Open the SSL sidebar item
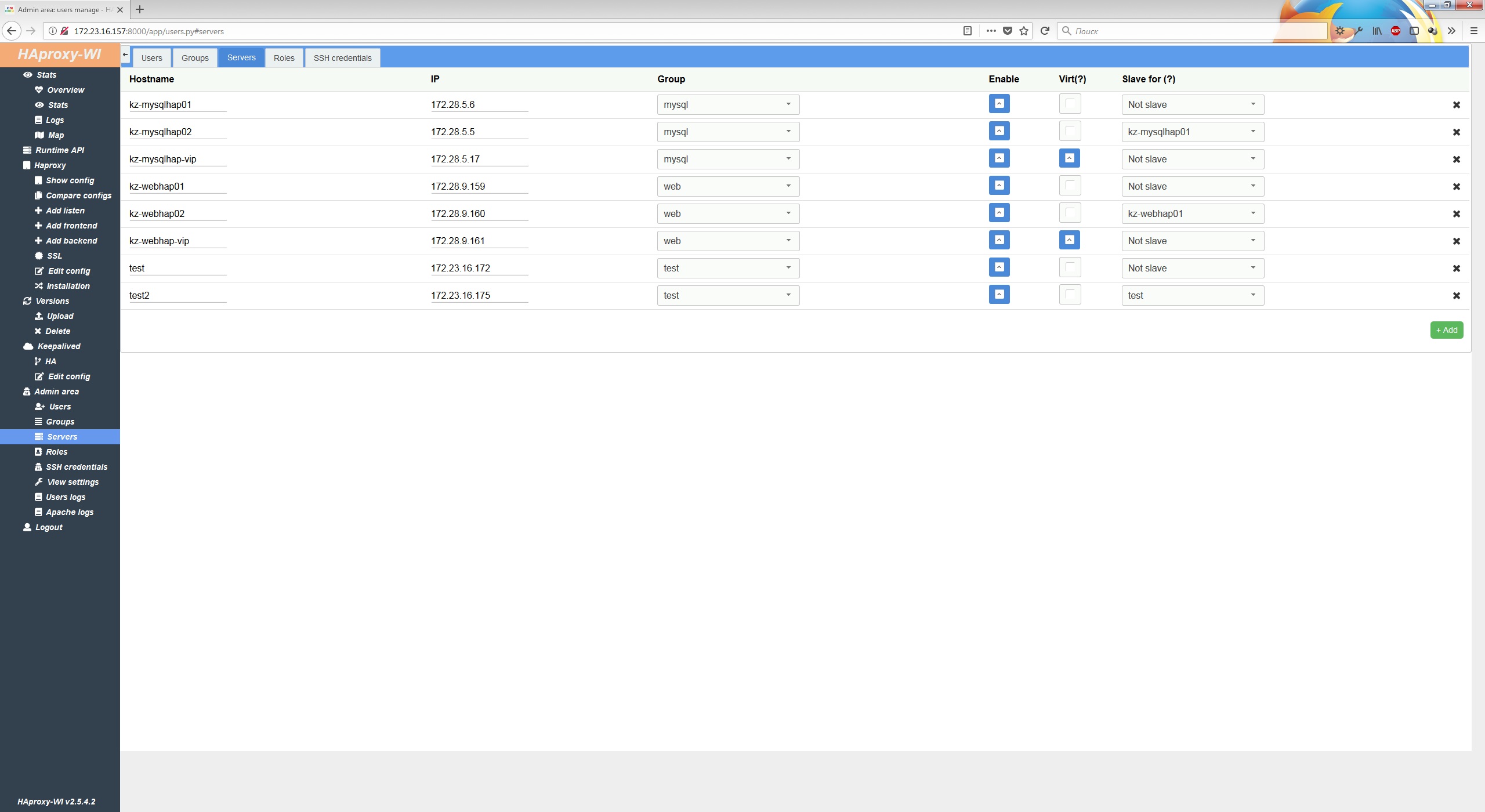Image resolution: width=1485 pixels, height=812 pixels. [x=54, y=256]
